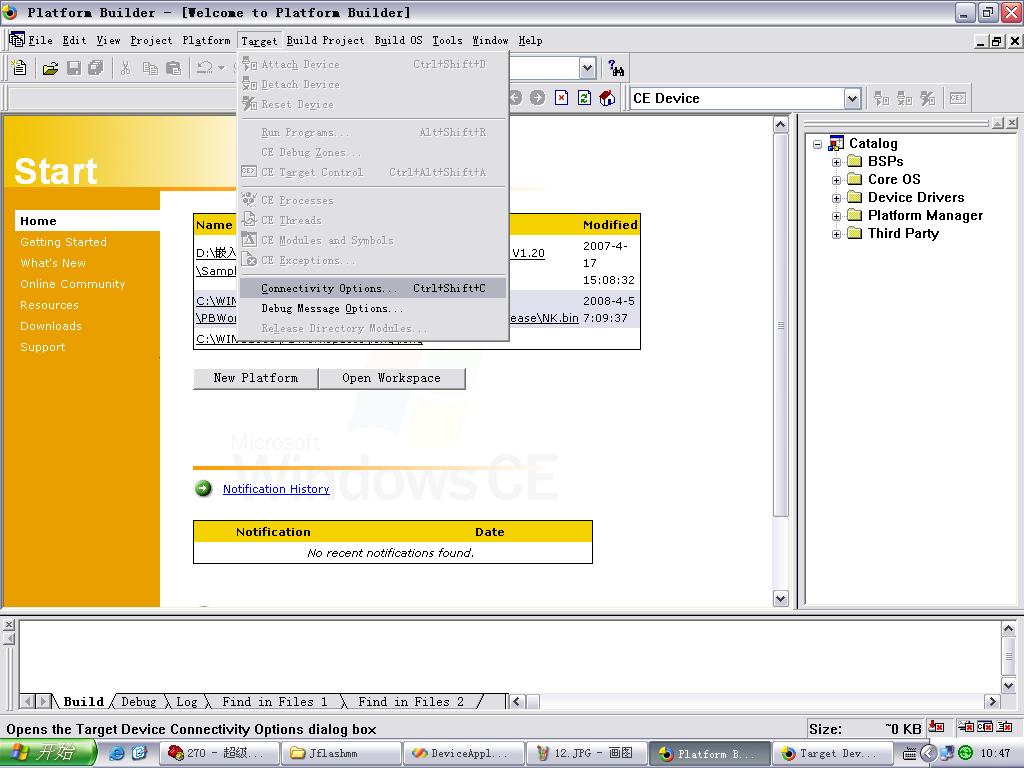Switch to Jflashmm taskbar window
The height and width of the screenshot is (768, 1024).
point(340,754)
